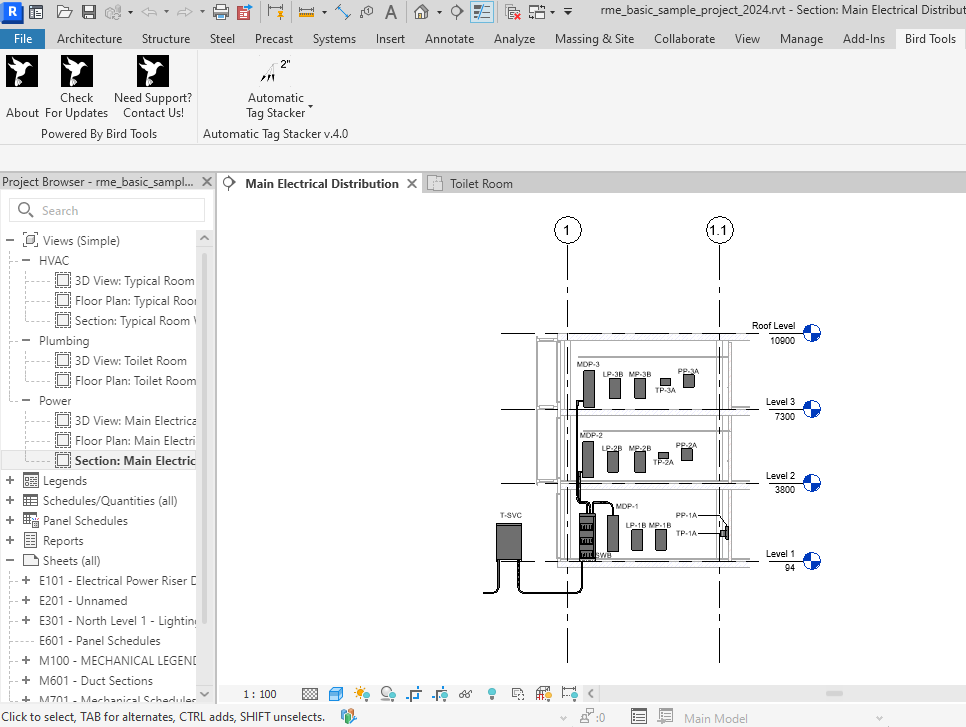Screen dimensions: 966x727
Task: Click the Open file icon in quick access toolbar
Action: pyautogui.click(x=65, y=12)
